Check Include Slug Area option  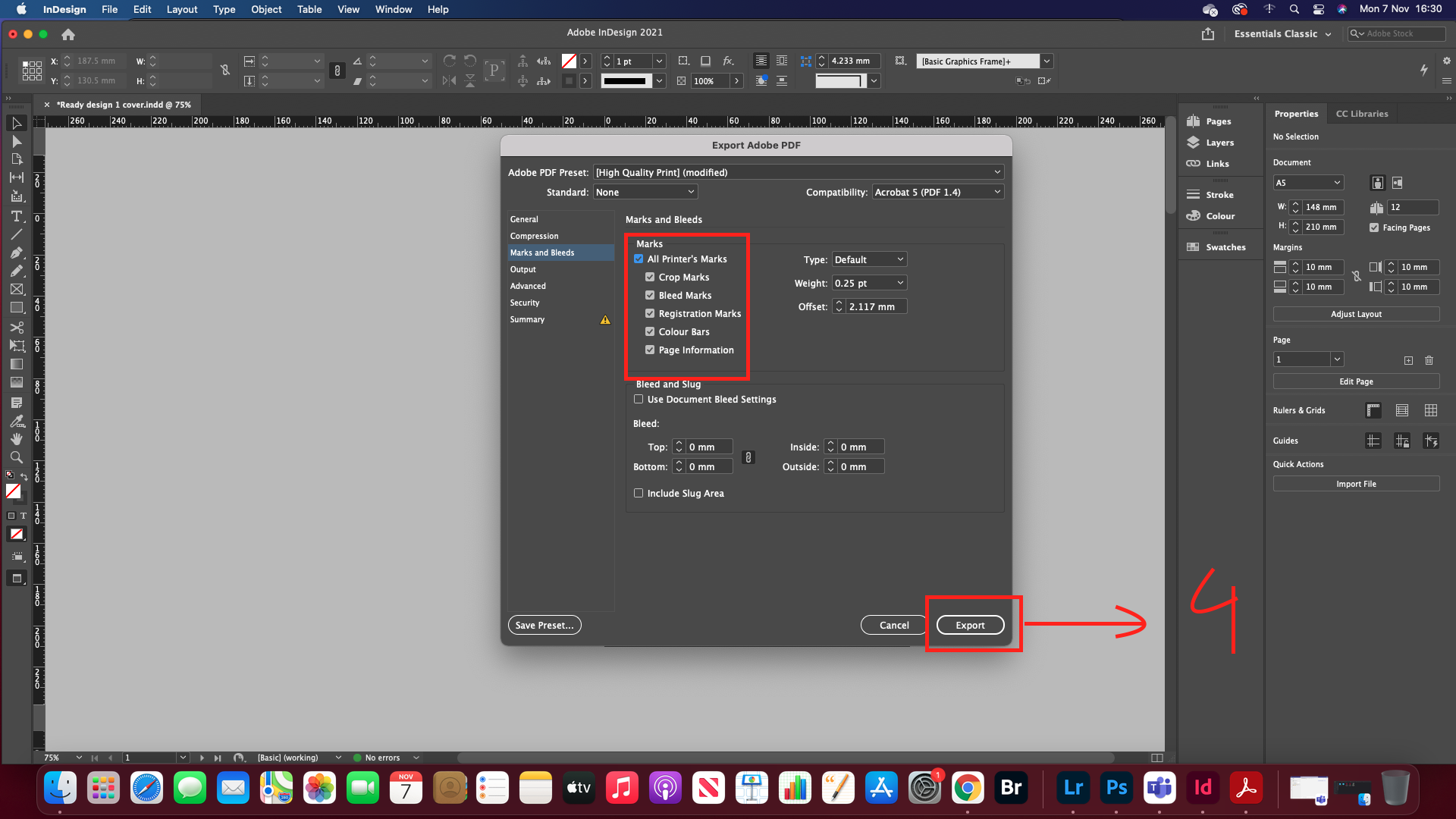pos(639,494)
